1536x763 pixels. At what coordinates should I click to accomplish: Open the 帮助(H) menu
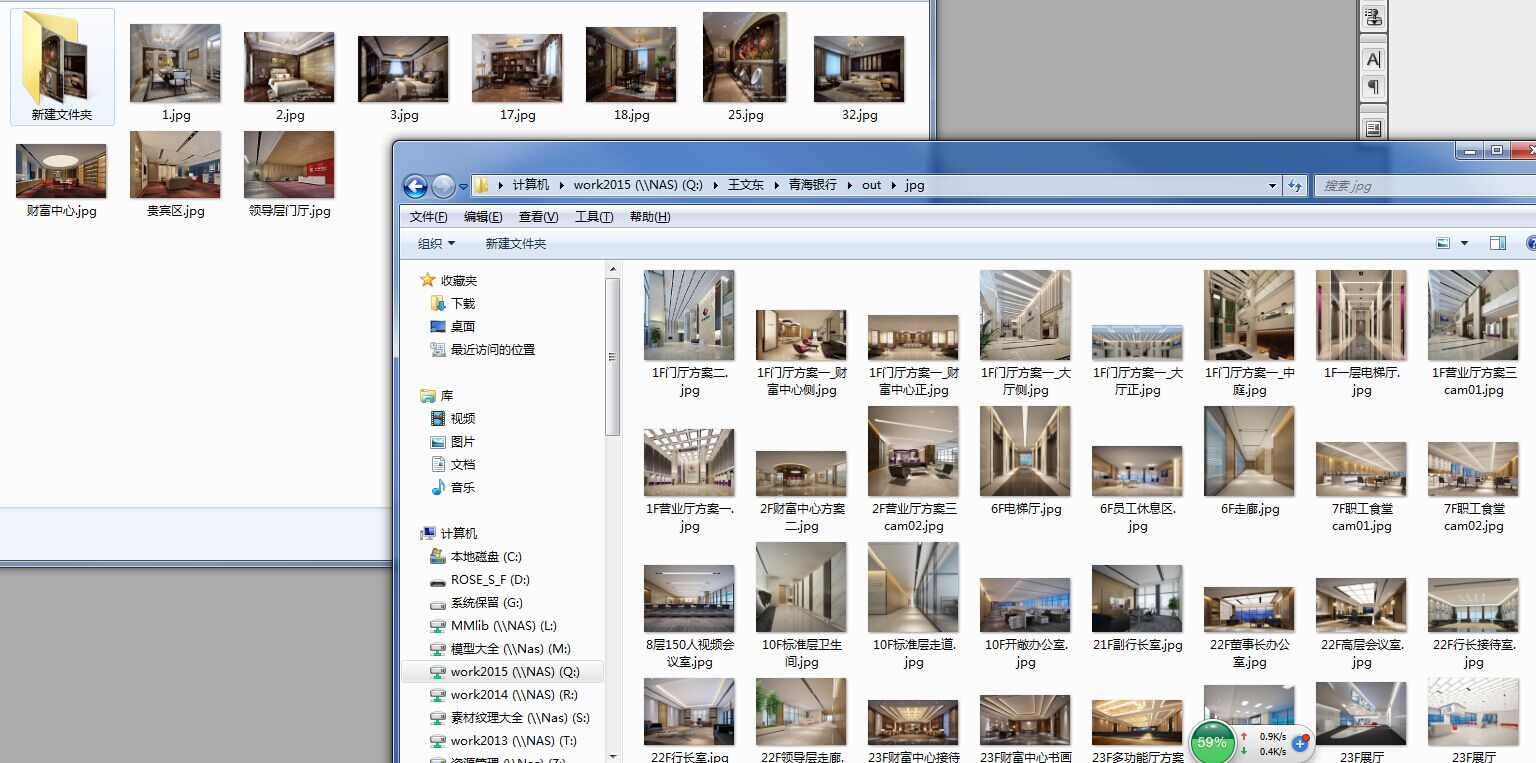tap(650, 217)
